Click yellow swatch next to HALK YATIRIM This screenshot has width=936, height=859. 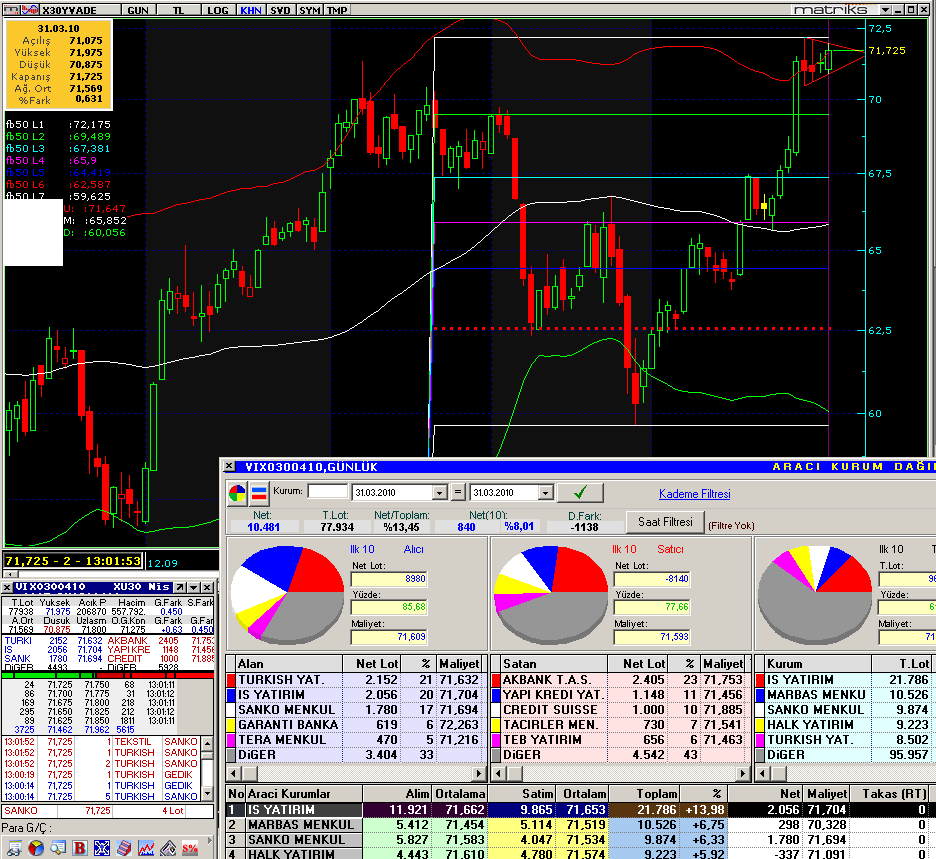[760, 725]
